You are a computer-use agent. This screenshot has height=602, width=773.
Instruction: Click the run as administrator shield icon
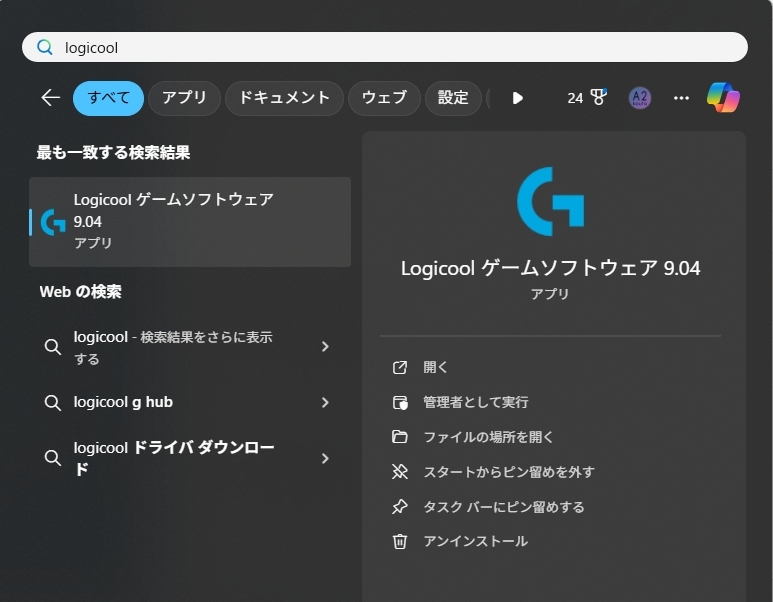point(400,402)
